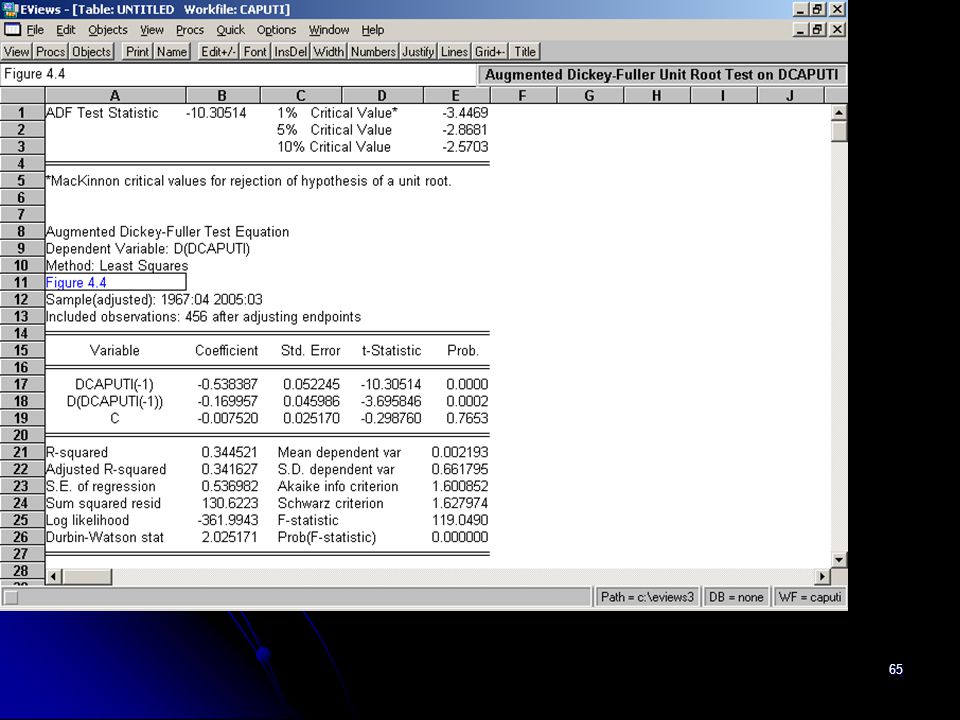
Task: Click the 10% critical value -2.5703
Action: click(x=465, y=147)
